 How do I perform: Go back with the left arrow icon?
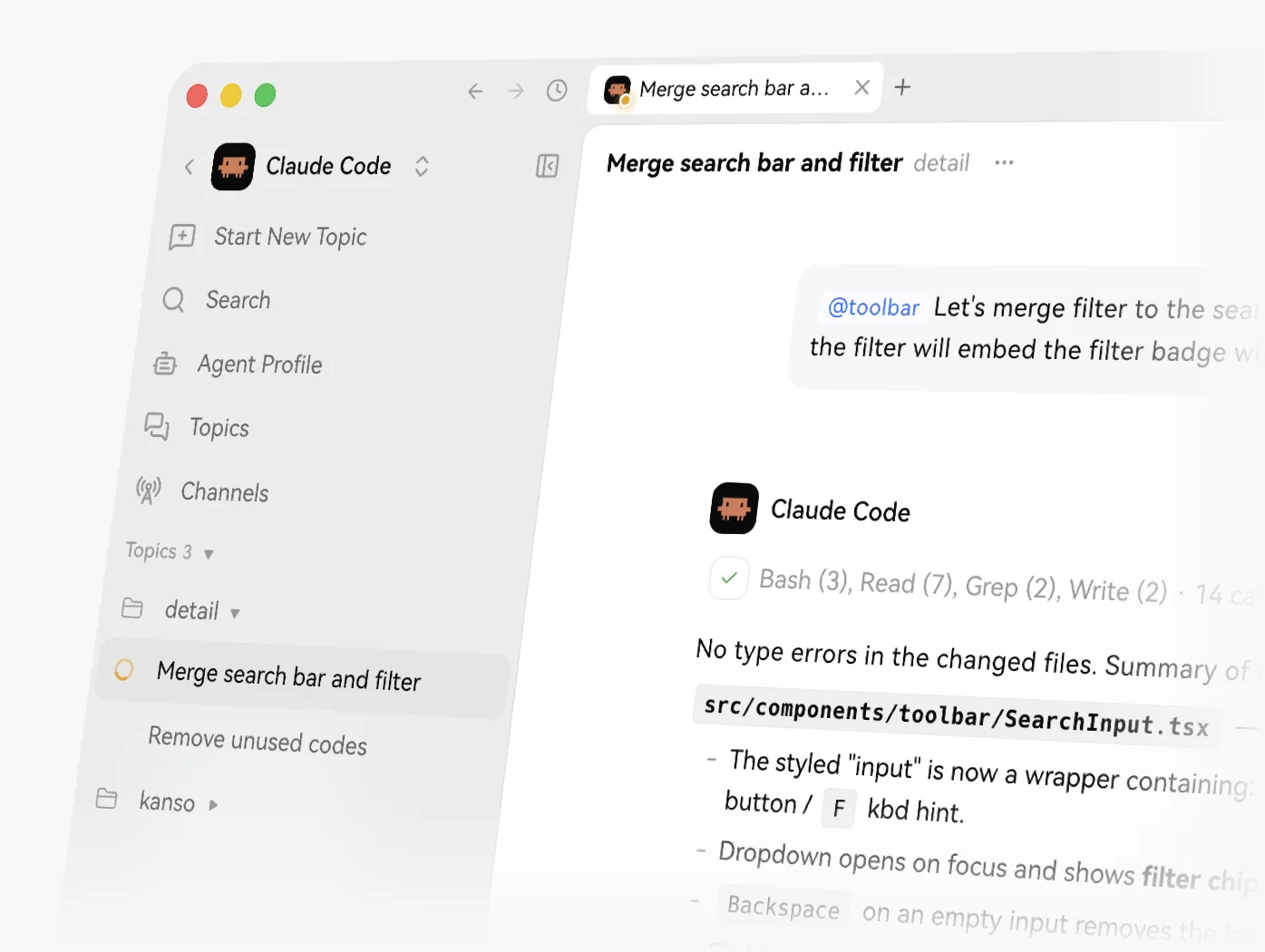[x=475, y=91]
